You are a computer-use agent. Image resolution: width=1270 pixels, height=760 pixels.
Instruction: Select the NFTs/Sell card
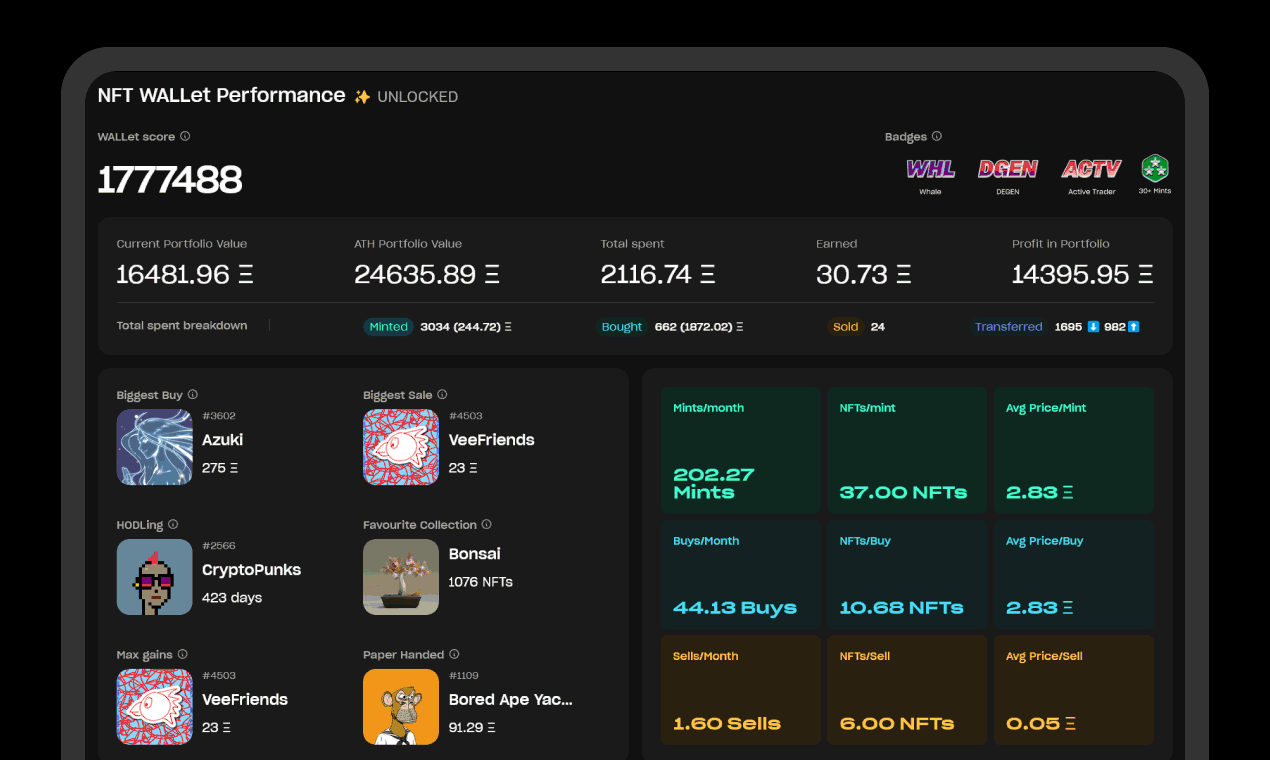[x=907, y=690]
